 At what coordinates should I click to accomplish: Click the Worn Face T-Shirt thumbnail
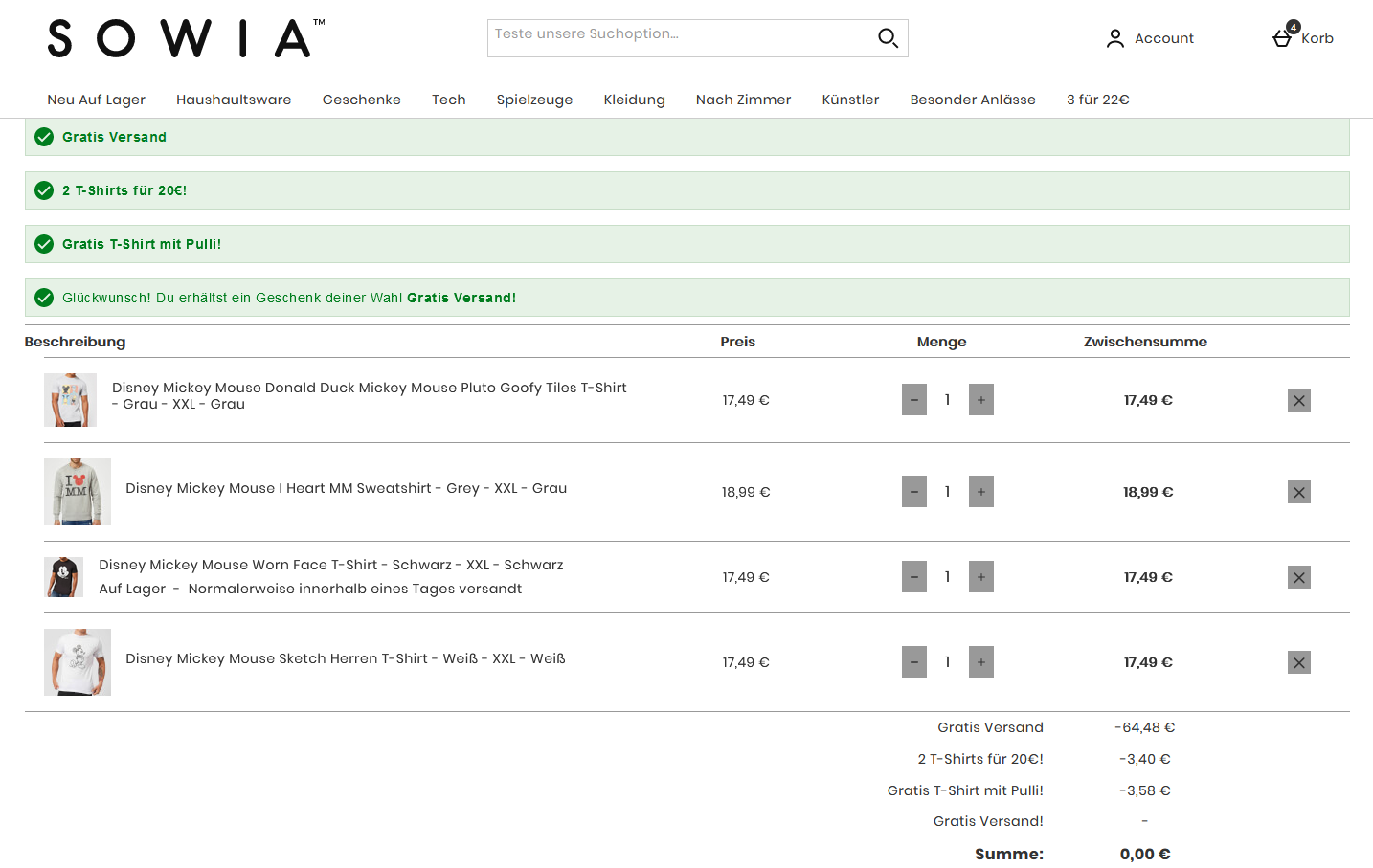63,577
